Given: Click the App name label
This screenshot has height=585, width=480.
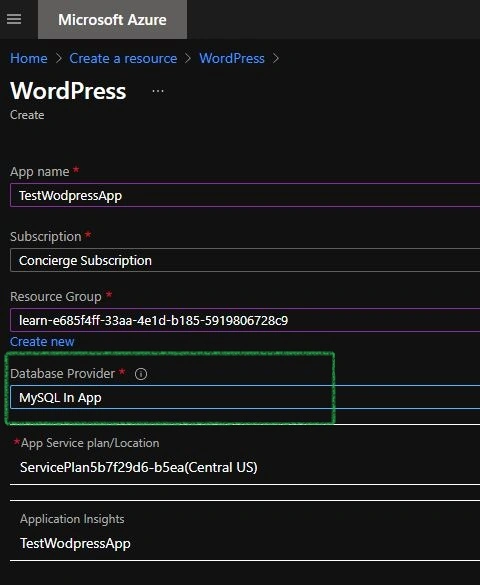Looking at the screenshot, I should pyautogui.click(x=40, y=172).
